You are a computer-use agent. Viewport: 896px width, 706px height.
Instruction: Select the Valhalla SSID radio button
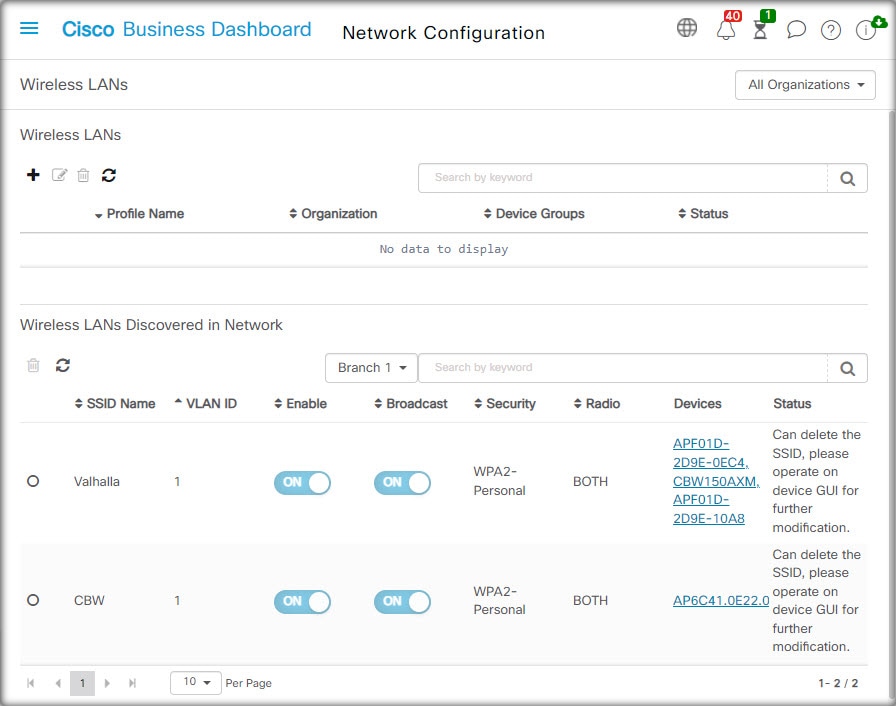click(x=33, y=481)
